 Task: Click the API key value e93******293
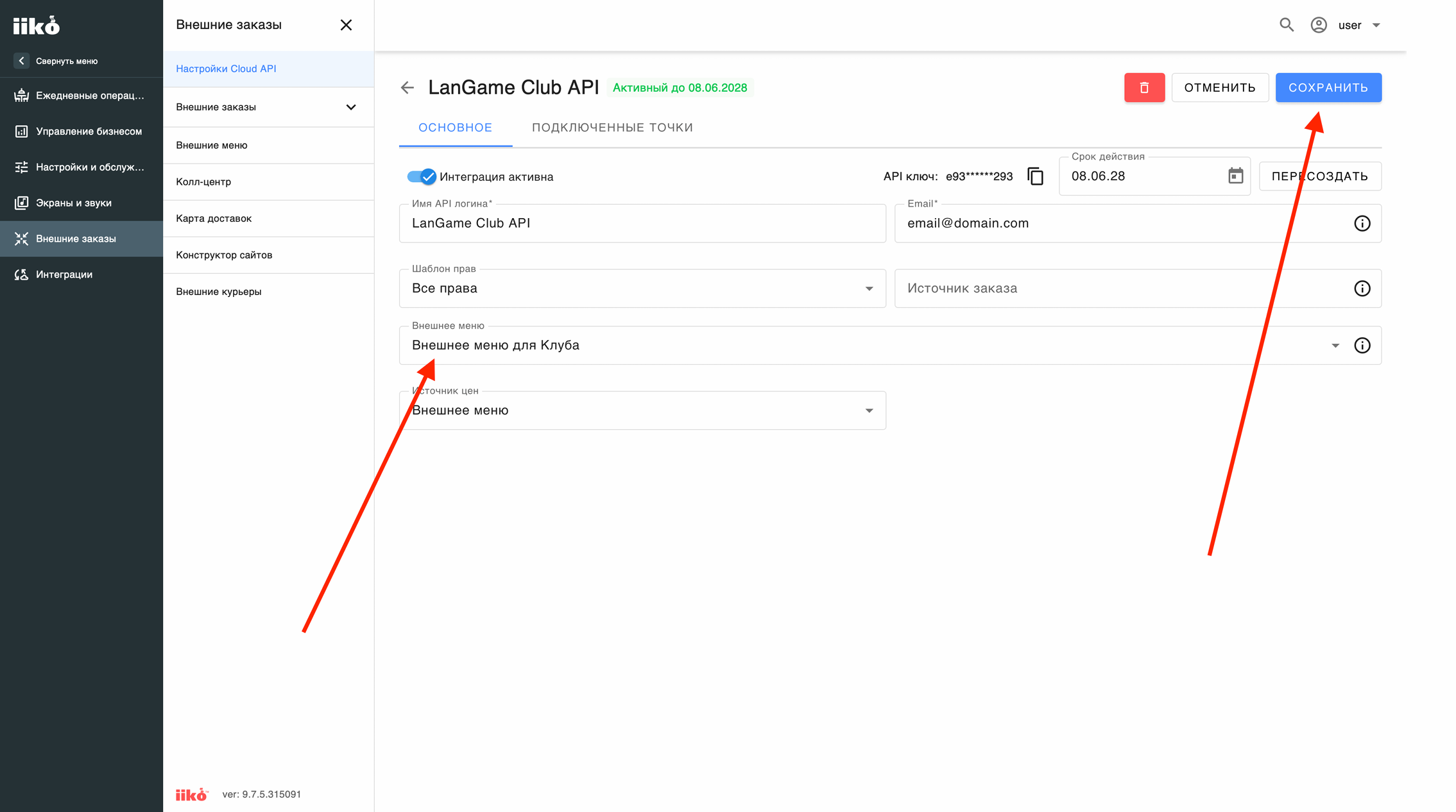pos(979,176)
